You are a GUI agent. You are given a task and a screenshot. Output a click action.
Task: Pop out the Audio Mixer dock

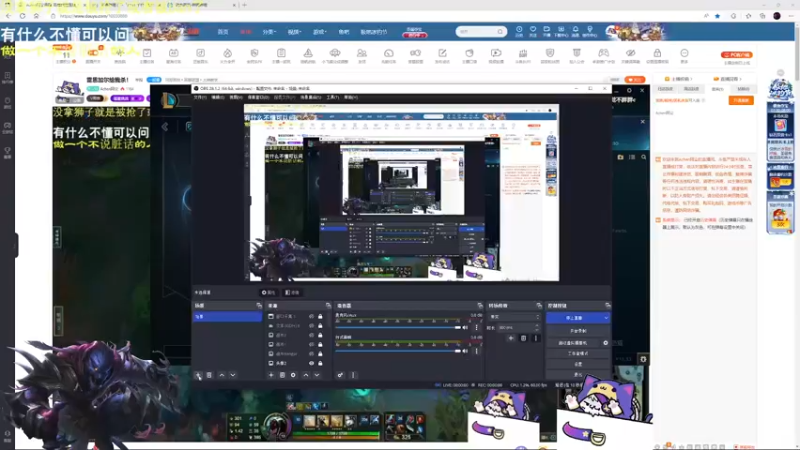pyautogui.click(x=480, y=306)
